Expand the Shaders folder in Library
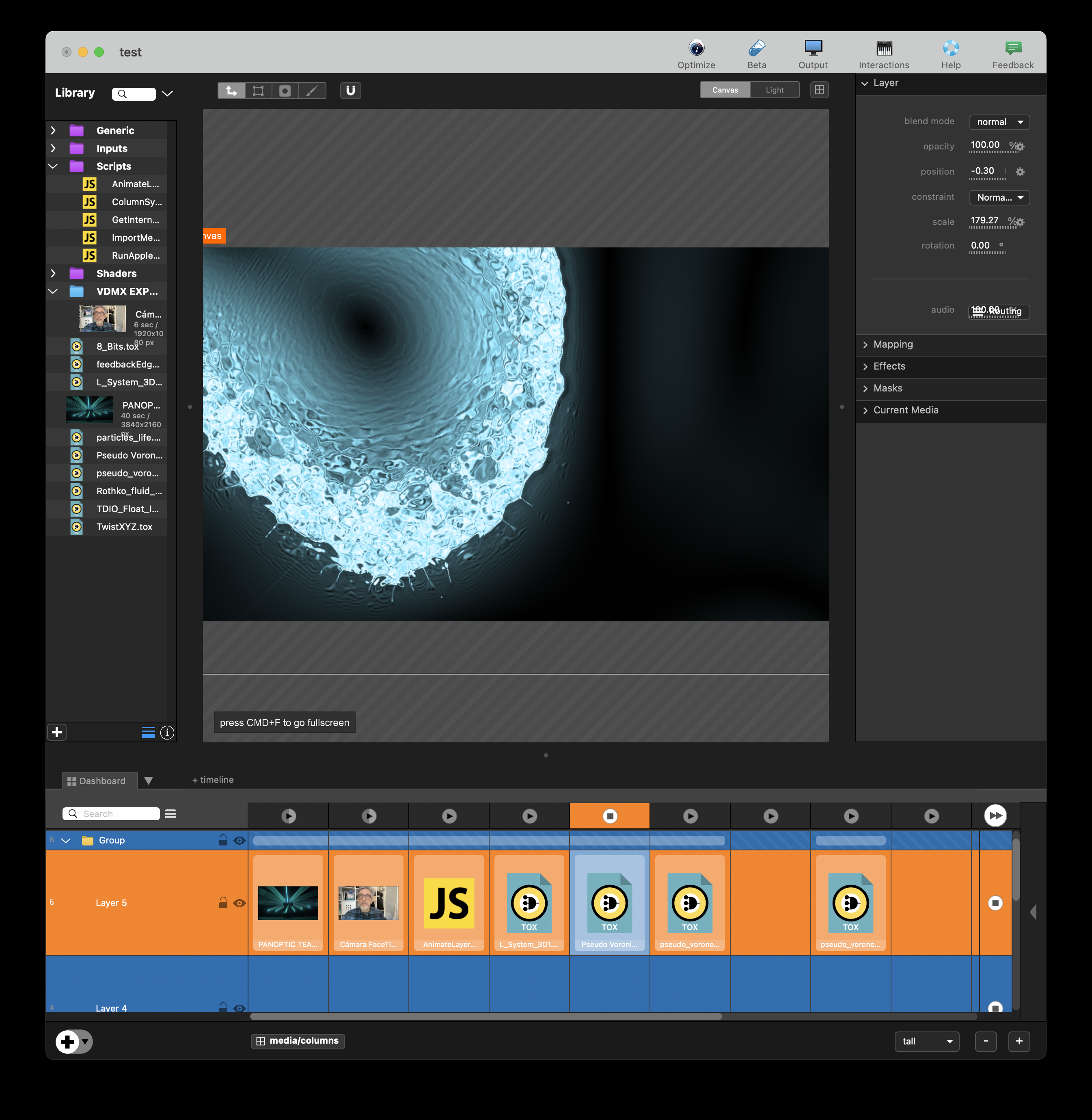The width and height of the screenshot is (1092, 1120). [x=53, y=274]
